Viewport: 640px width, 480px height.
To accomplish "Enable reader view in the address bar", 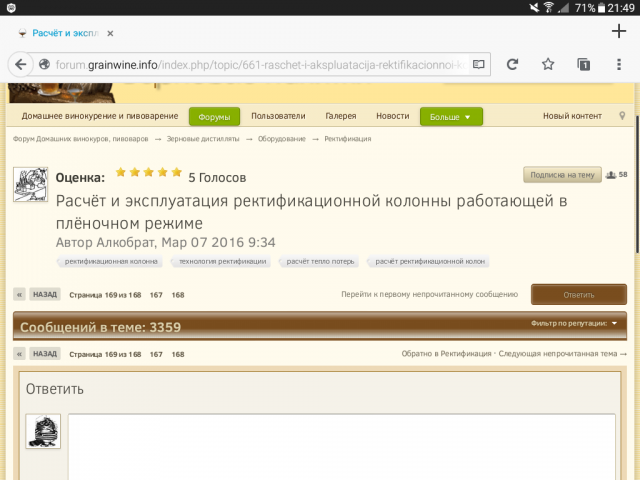I will click(x=479, y=65).
